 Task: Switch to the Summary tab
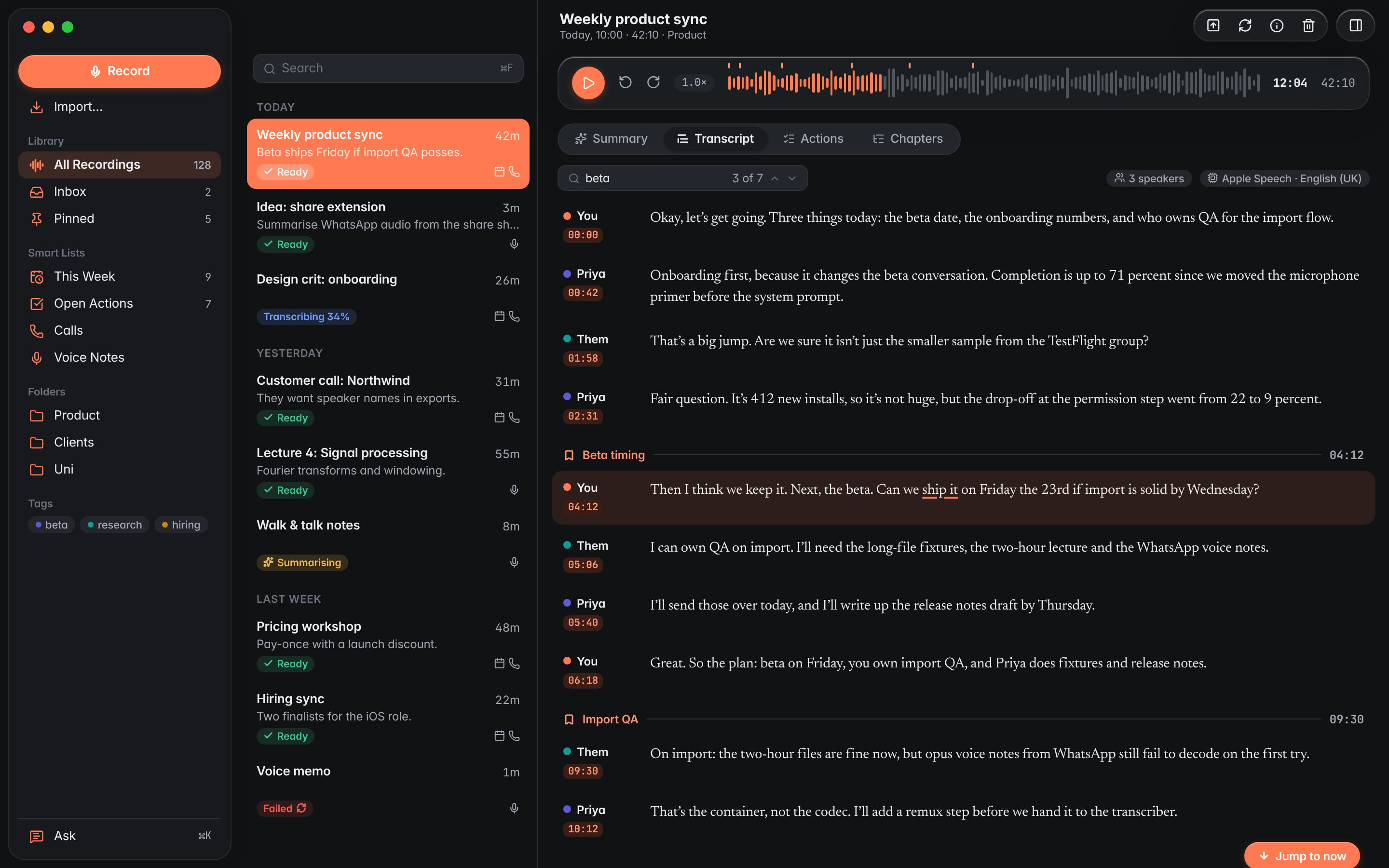click(611, 139)
